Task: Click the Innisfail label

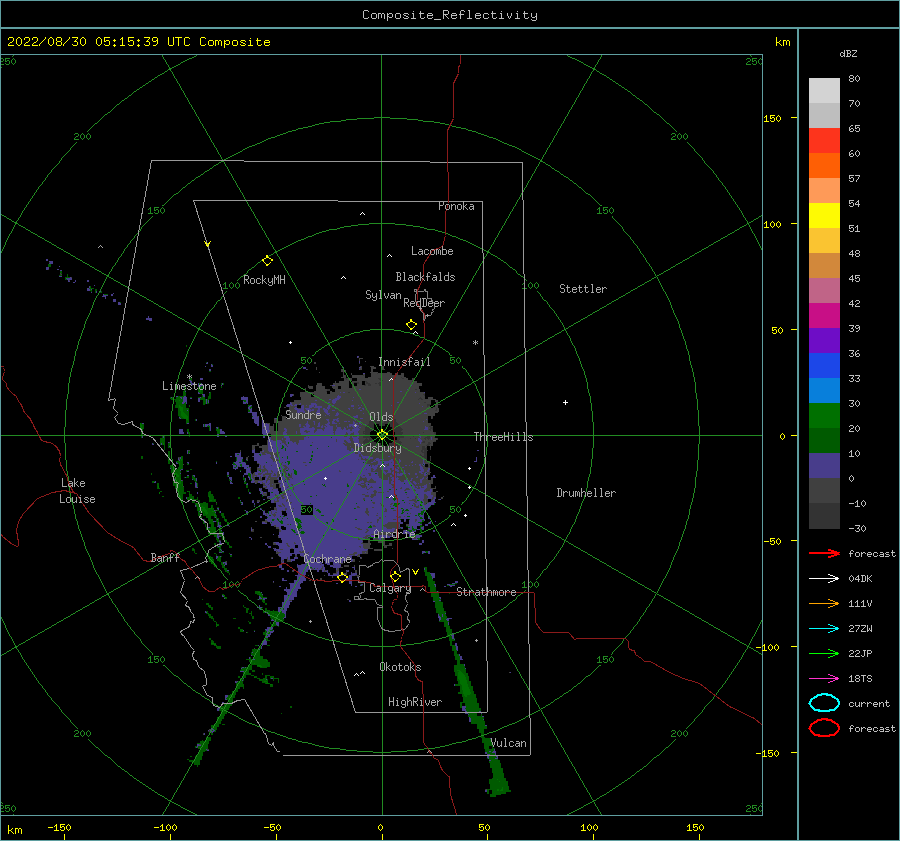Action: pyautogui.click(x=404, y=362)
